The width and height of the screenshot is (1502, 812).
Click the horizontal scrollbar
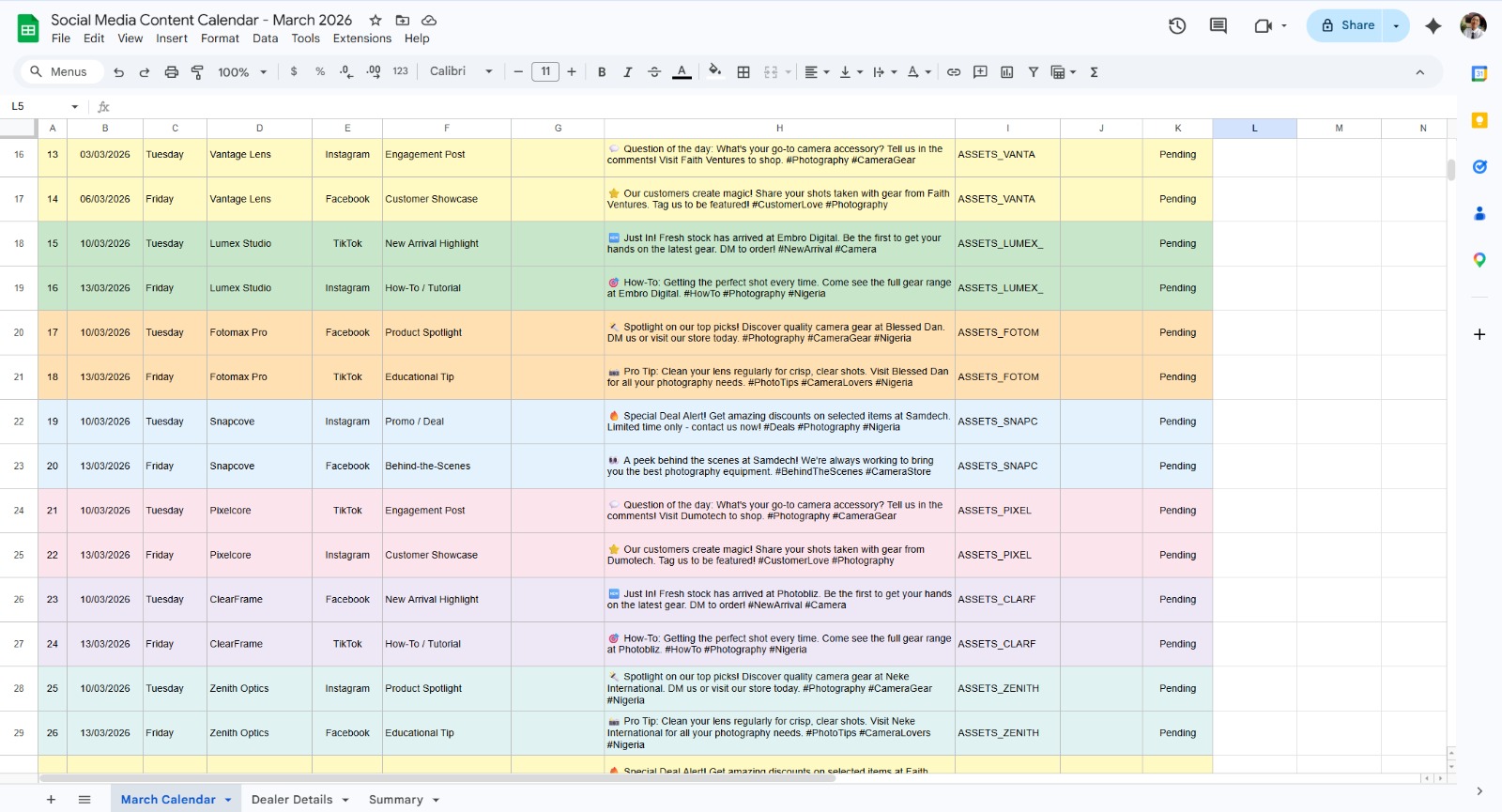pos(437,778)
